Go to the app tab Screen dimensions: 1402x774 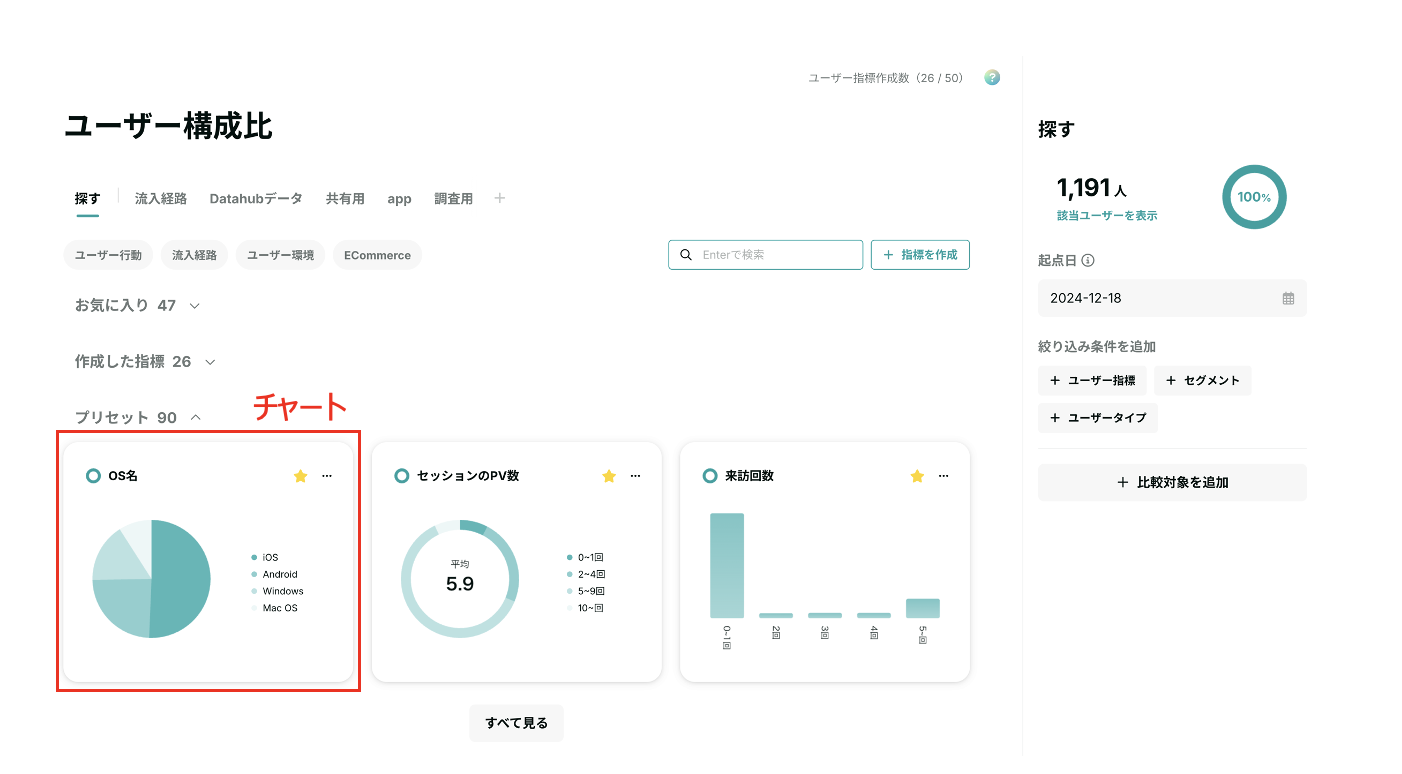(x=399, y=199)
